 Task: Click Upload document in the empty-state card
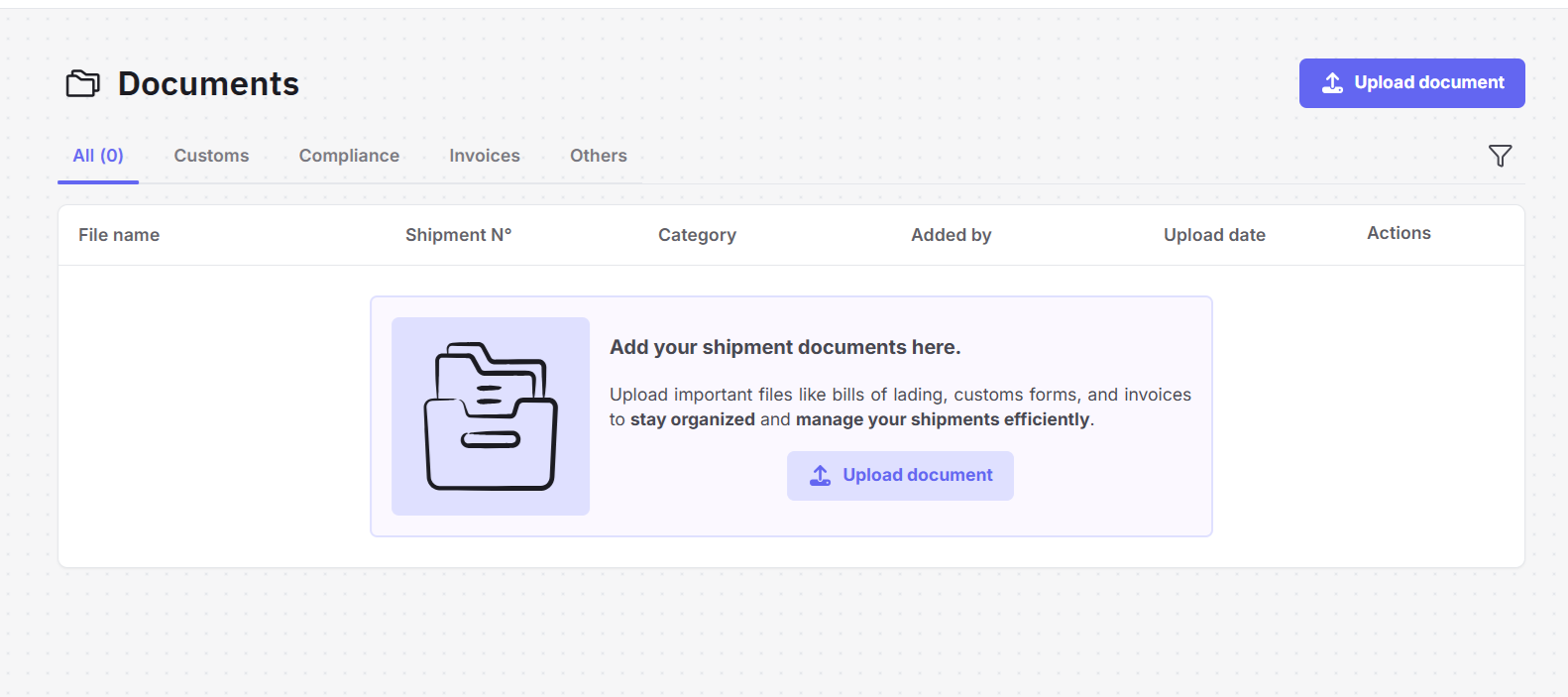[900, 476]
